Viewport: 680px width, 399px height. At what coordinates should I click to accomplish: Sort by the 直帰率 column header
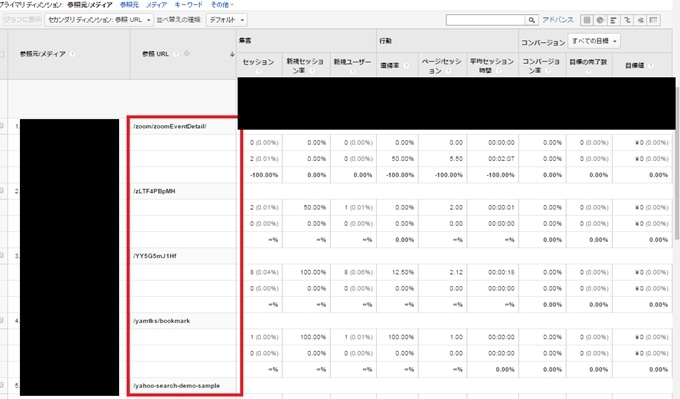(x=389, y=65)
